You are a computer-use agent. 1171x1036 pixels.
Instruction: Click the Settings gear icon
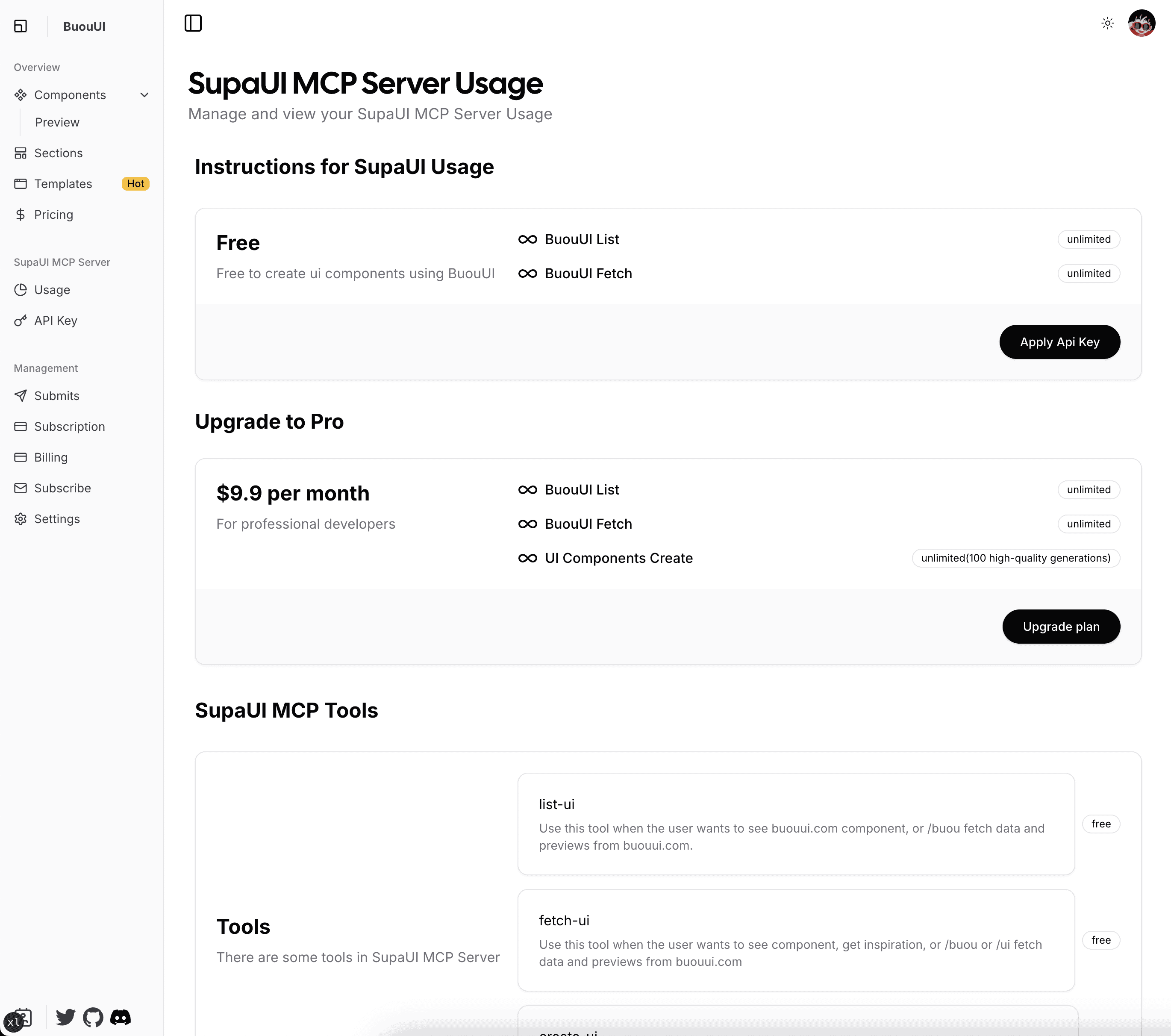tap(21, 518)
